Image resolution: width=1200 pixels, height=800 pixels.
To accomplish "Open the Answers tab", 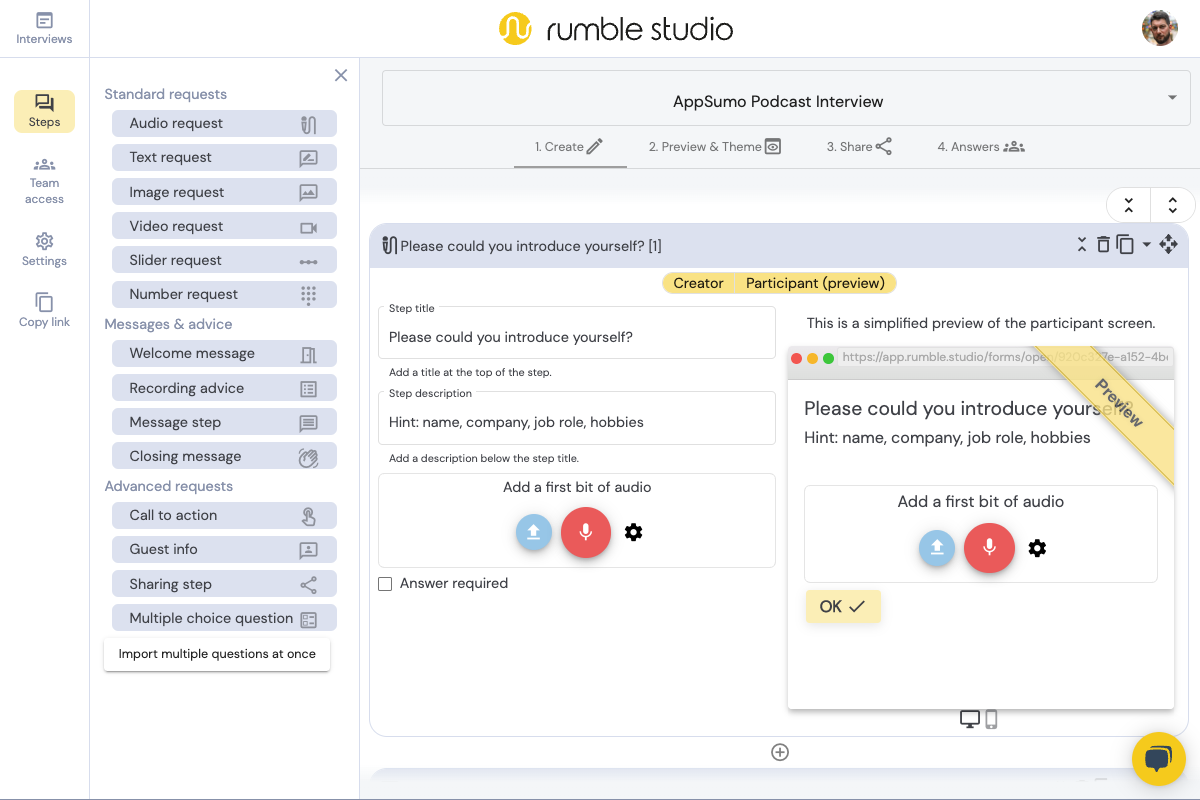I will [981, 146].
